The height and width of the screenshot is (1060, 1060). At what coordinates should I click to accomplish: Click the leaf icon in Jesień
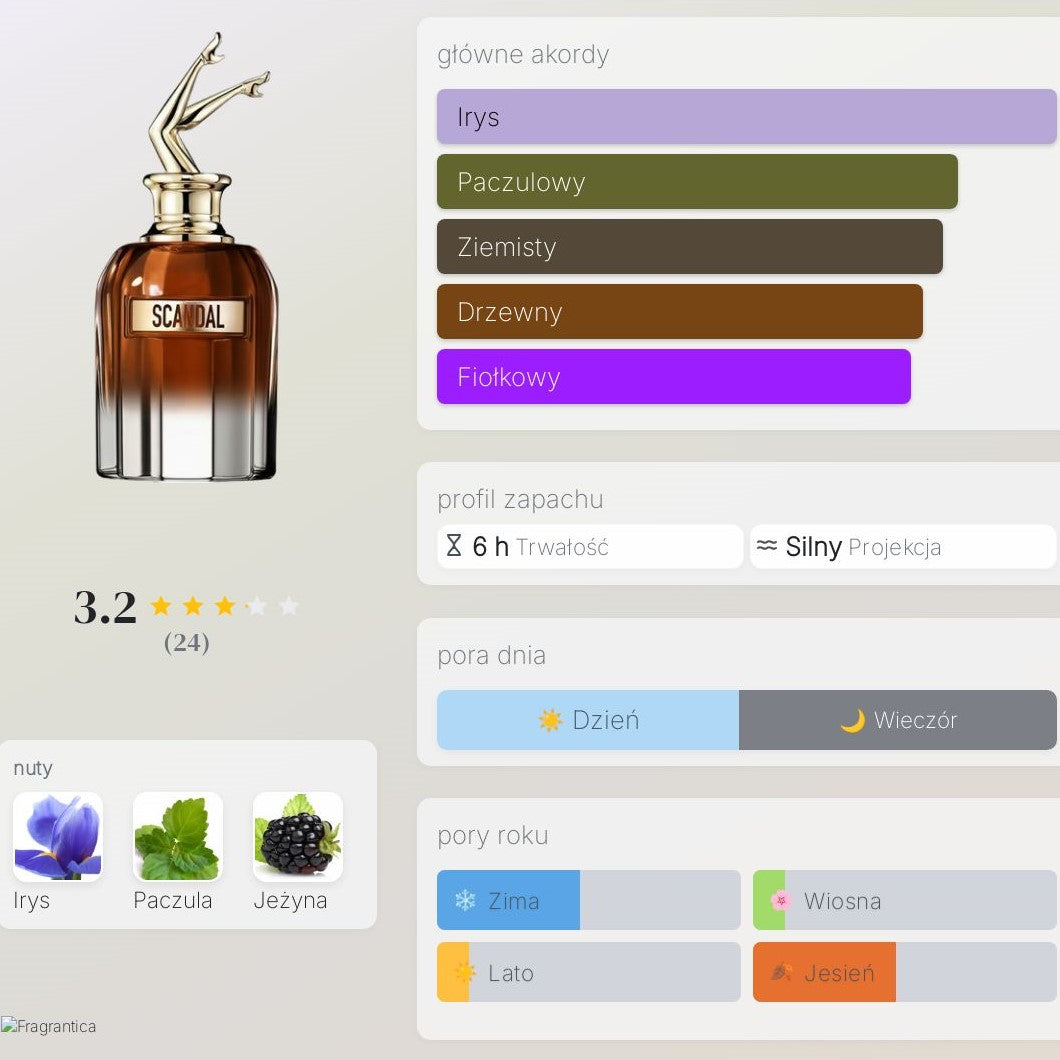point(781,972)
